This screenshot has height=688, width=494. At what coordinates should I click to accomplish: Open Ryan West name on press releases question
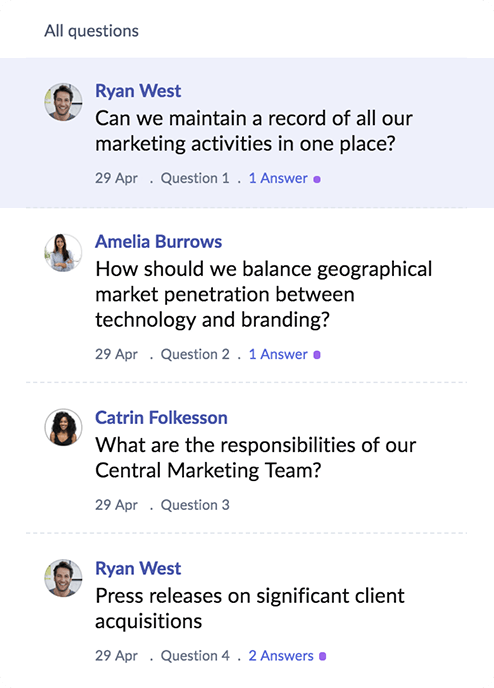(138, 568)
